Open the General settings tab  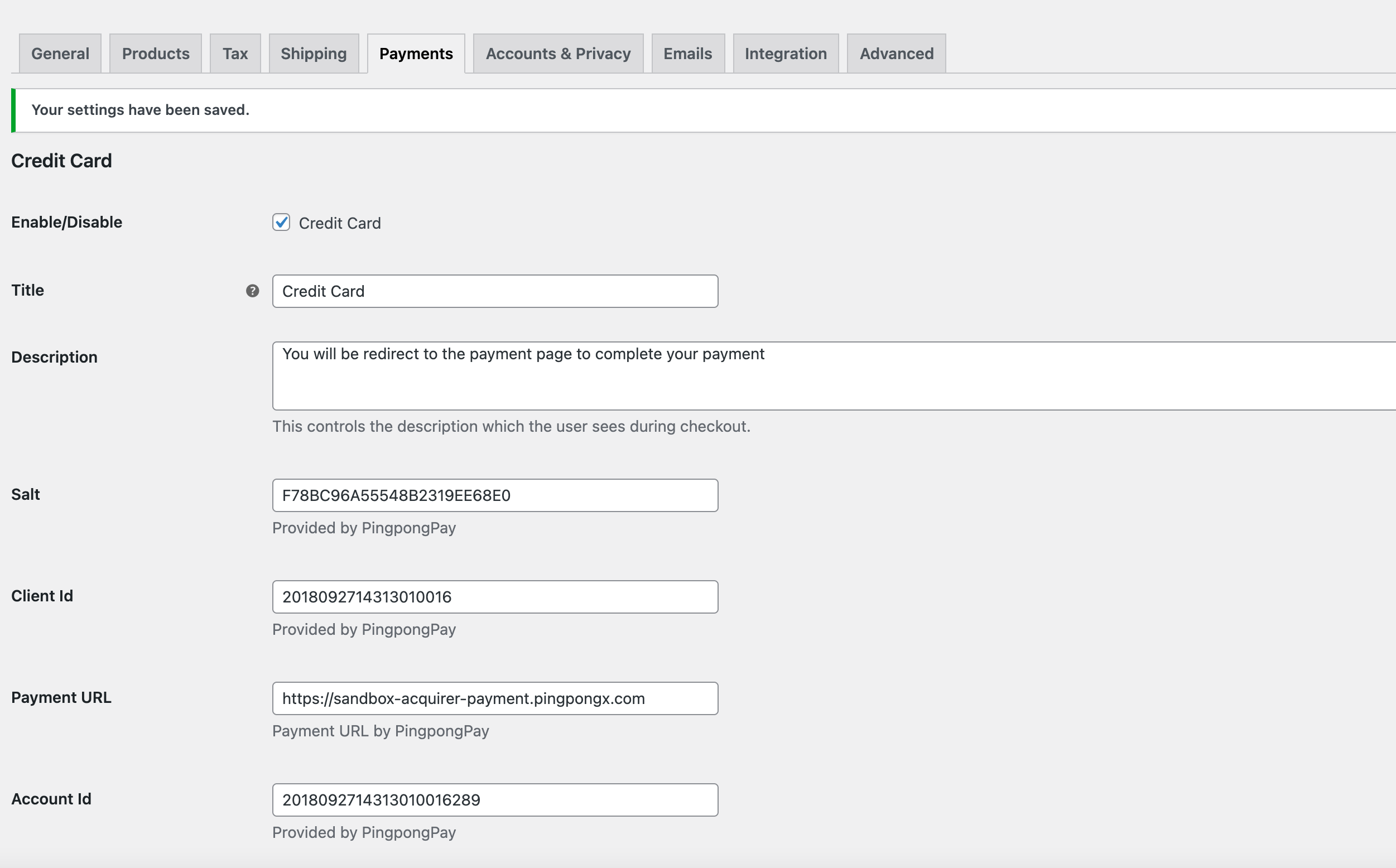coord(60,54)
